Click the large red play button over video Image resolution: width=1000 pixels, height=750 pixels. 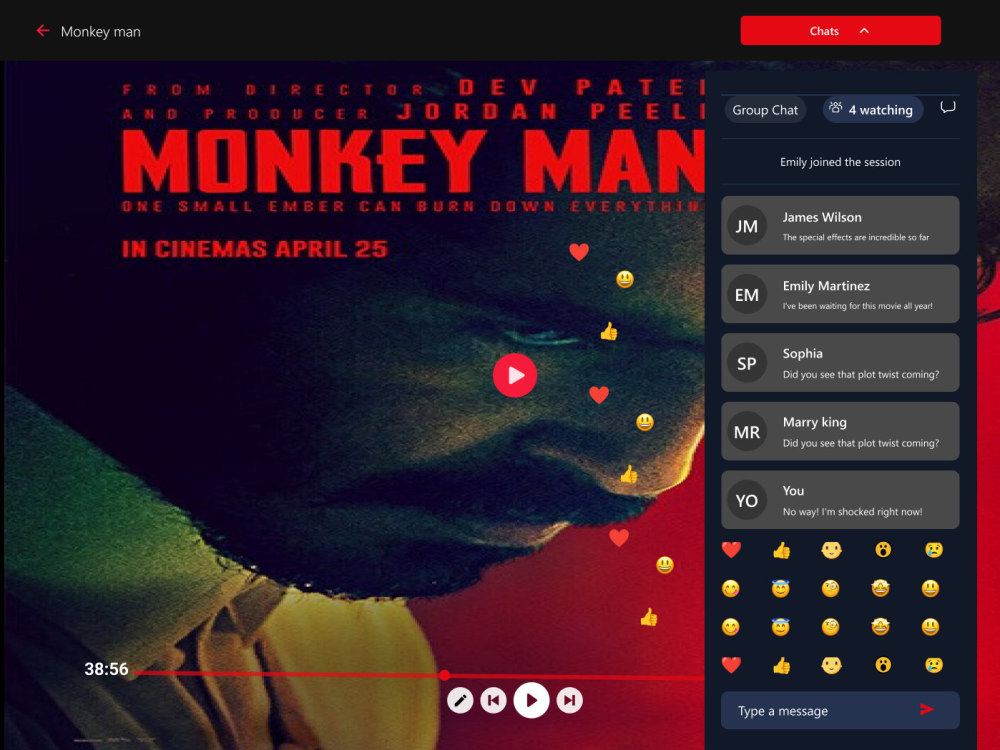[515, 376]
